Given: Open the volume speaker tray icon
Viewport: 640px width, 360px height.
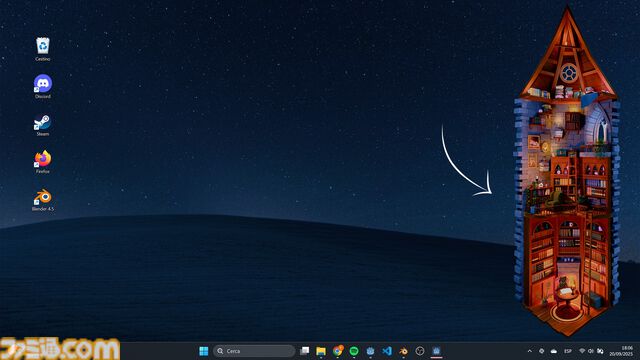Looking at the screenshot, I should click(591, 351).
